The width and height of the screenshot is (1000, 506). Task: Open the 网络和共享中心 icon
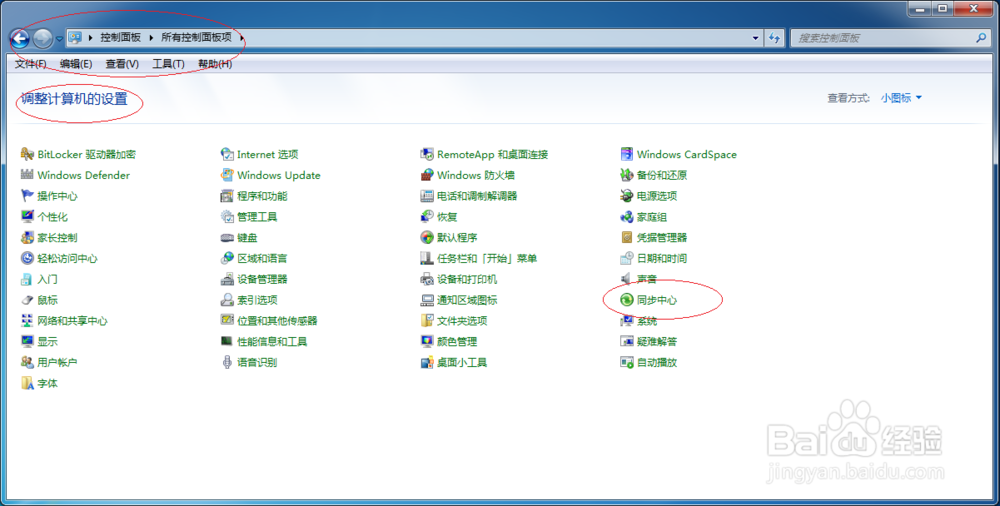[x=27, y=320]
